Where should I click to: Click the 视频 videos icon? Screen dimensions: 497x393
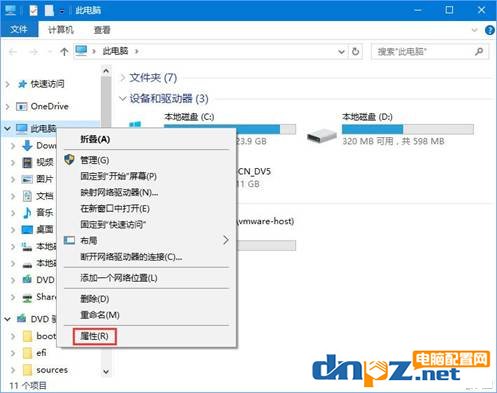[x=27, y=162]
